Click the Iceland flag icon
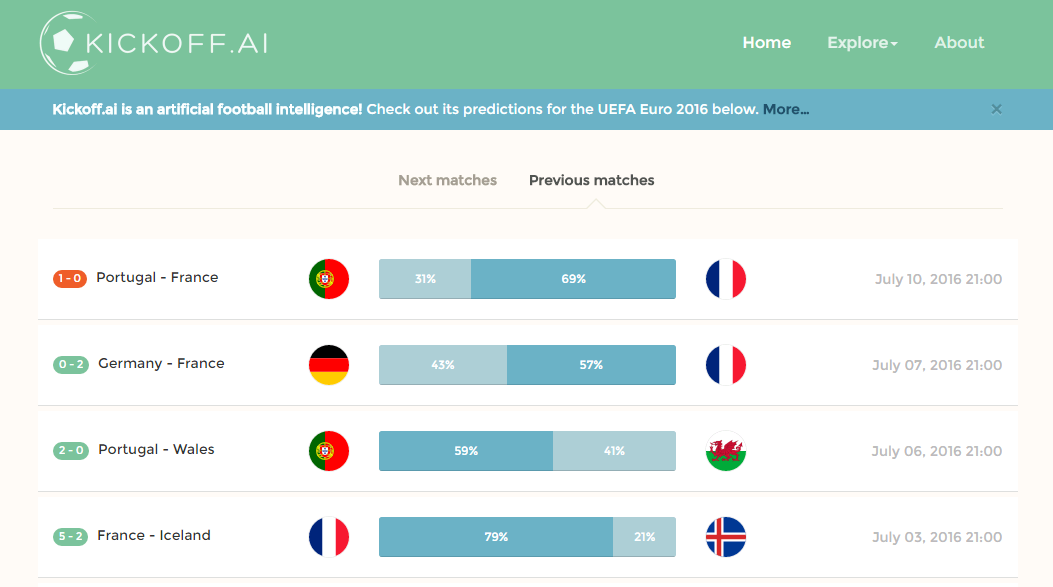The width and height of the screenshot is (1053, 587). point(726,537)
